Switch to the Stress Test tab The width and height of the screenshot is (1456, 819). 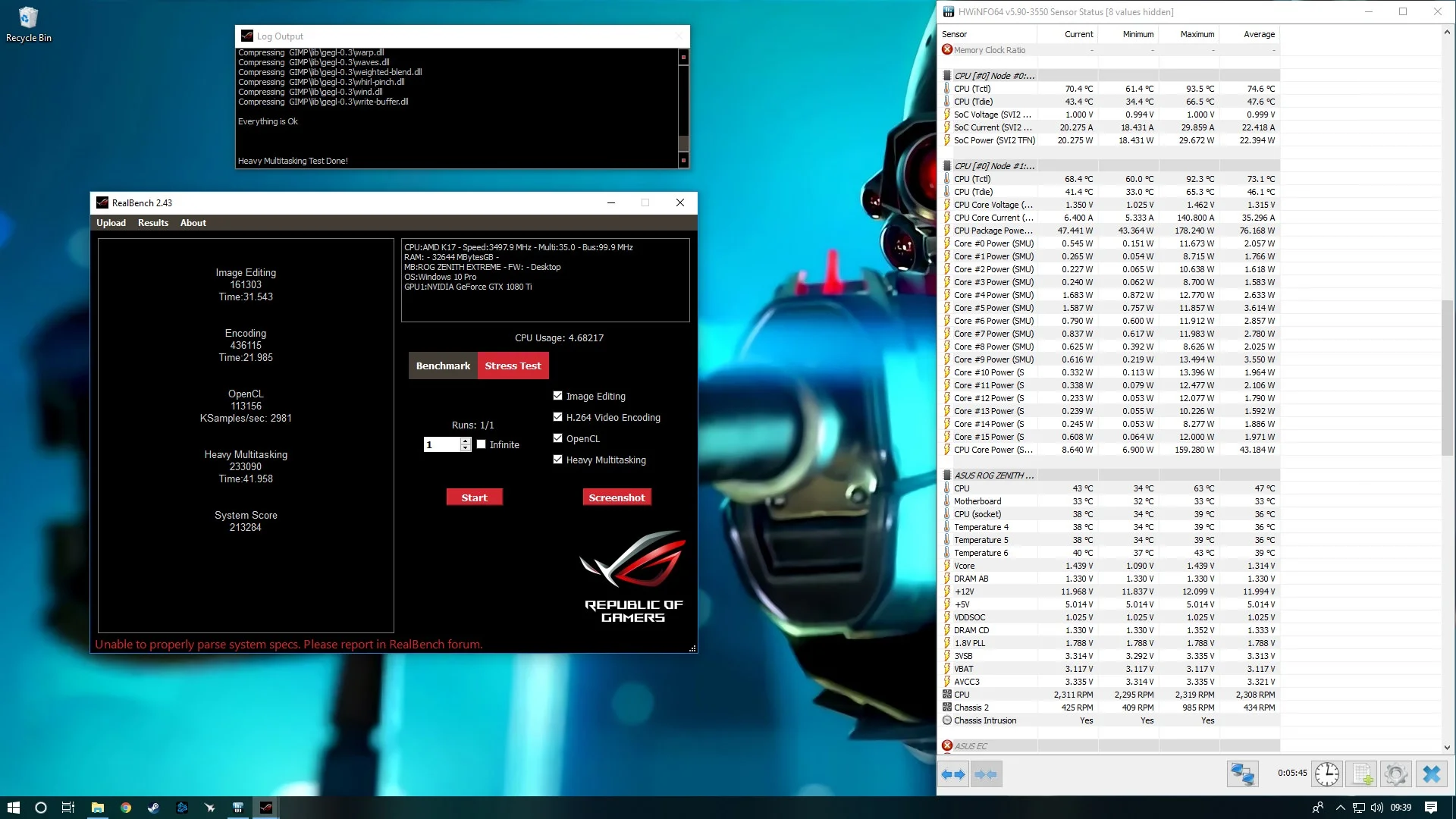point(513,366)
